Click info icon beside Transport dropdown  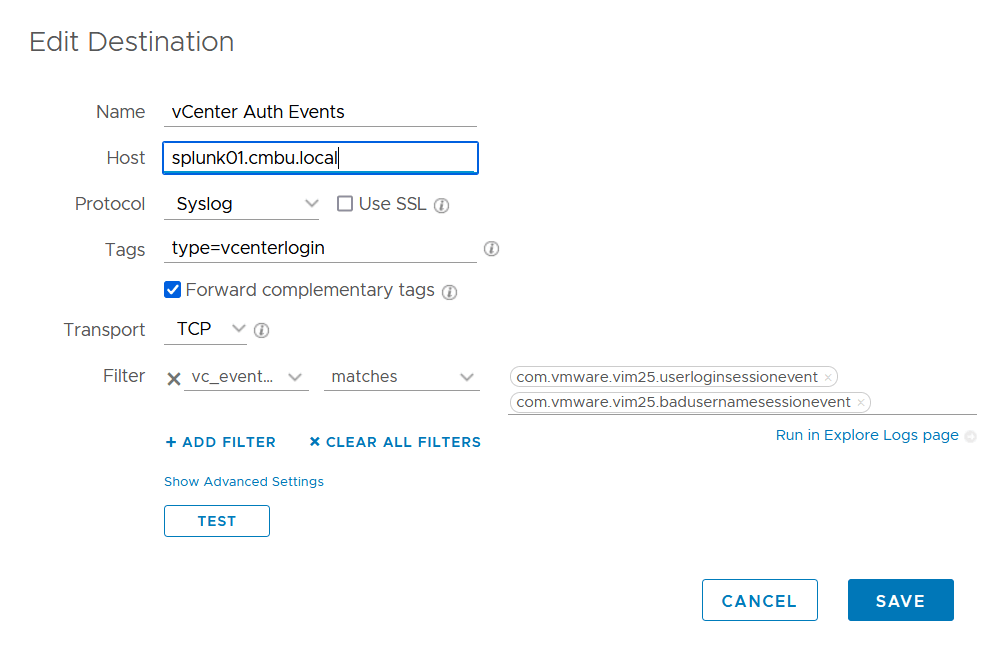coord(261,329)
